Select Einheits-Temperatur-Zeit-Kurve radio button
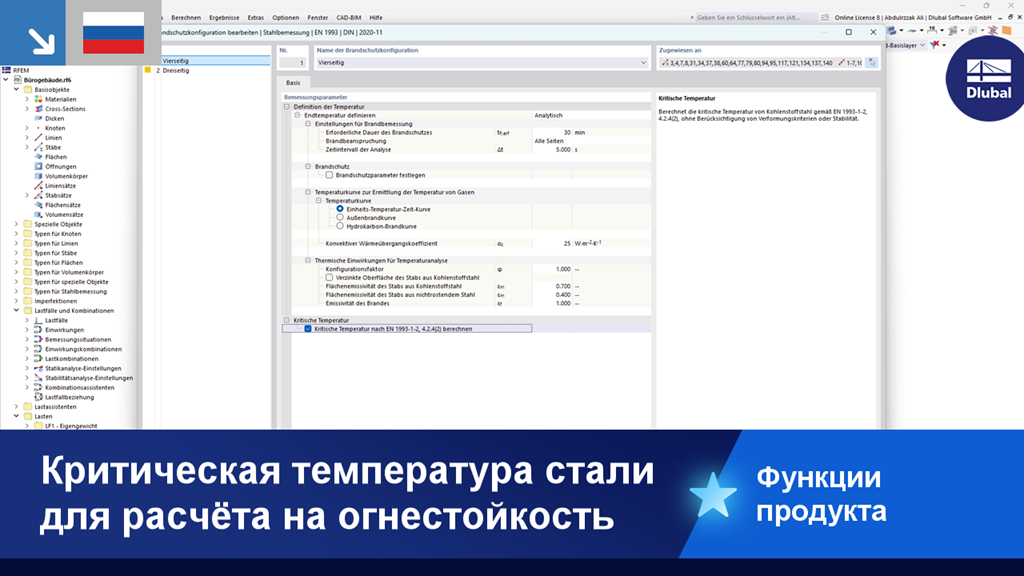The width and height of the screenshot is (1024, 576). click(340, 209)
